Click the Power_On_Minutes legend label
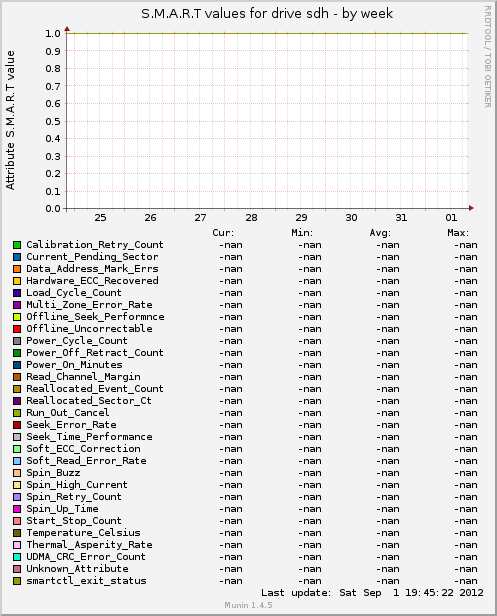The height and width of the screenshot is (616, 497). point(74,365)
